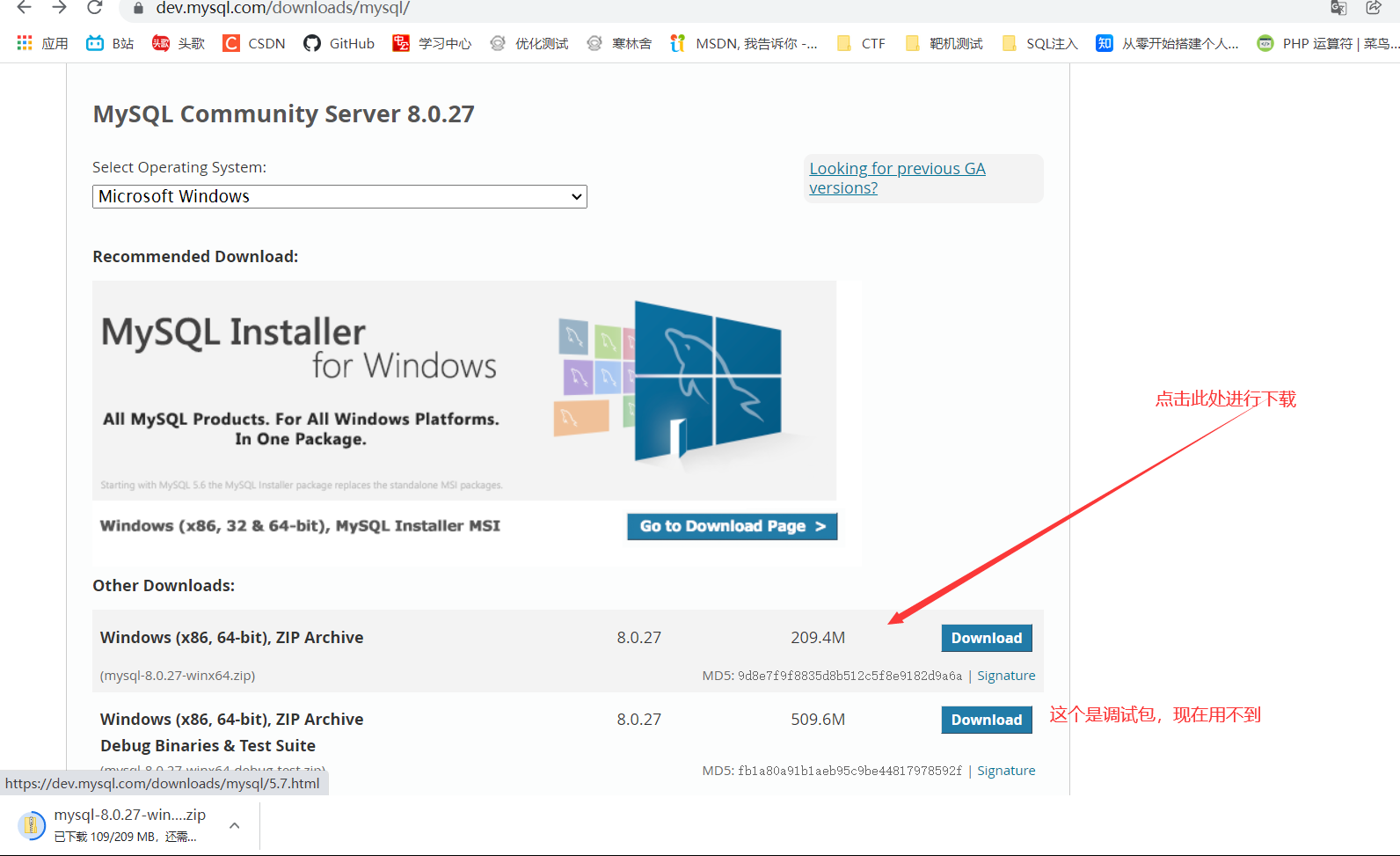Screen dimensions: 1400x856
Task: Open the downloading mysql-8.0.27-win....zip item
Action: (129, 825)
